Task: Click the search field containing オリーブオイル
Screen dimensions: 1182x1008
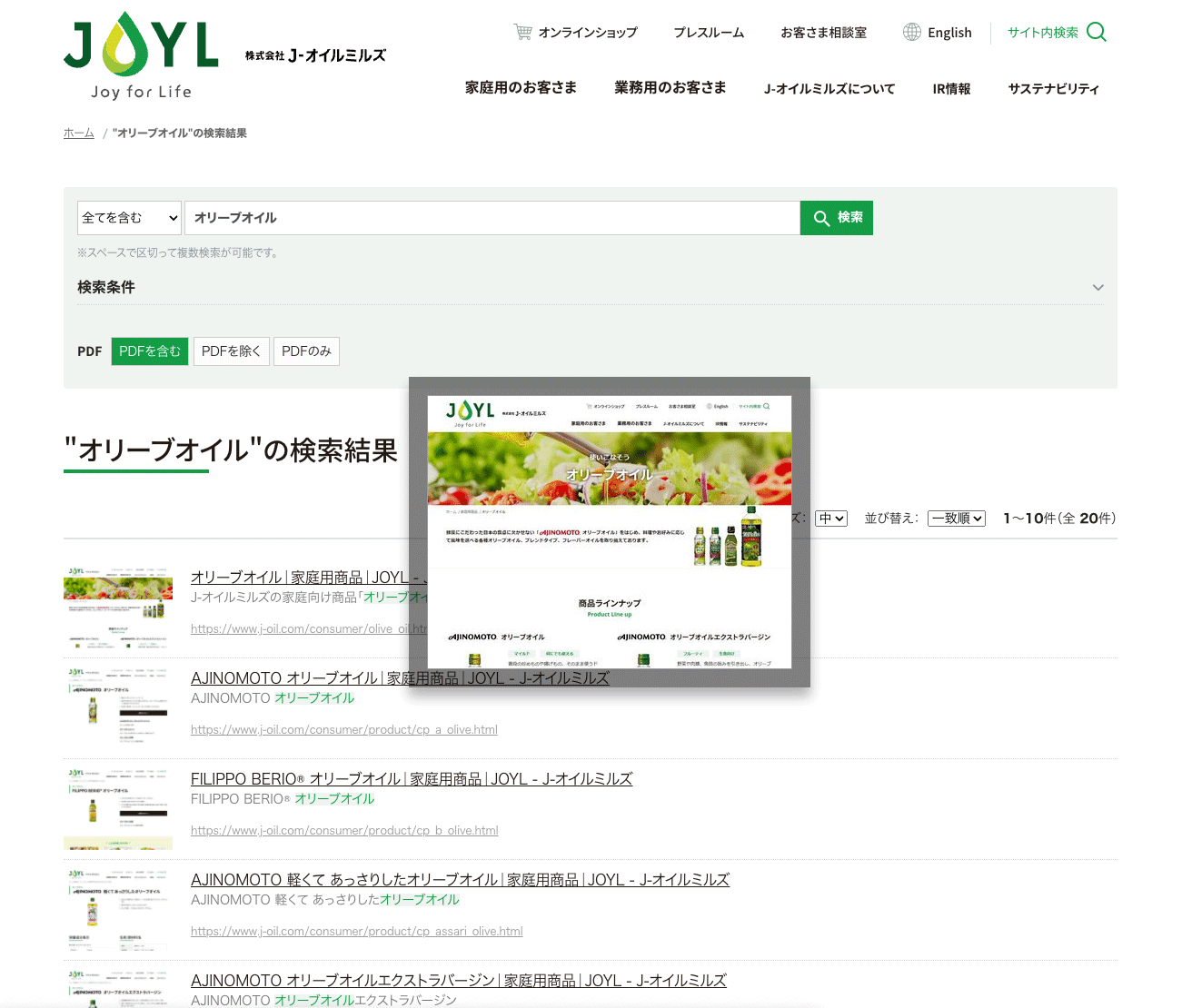Action: click(x=492, y=218)
